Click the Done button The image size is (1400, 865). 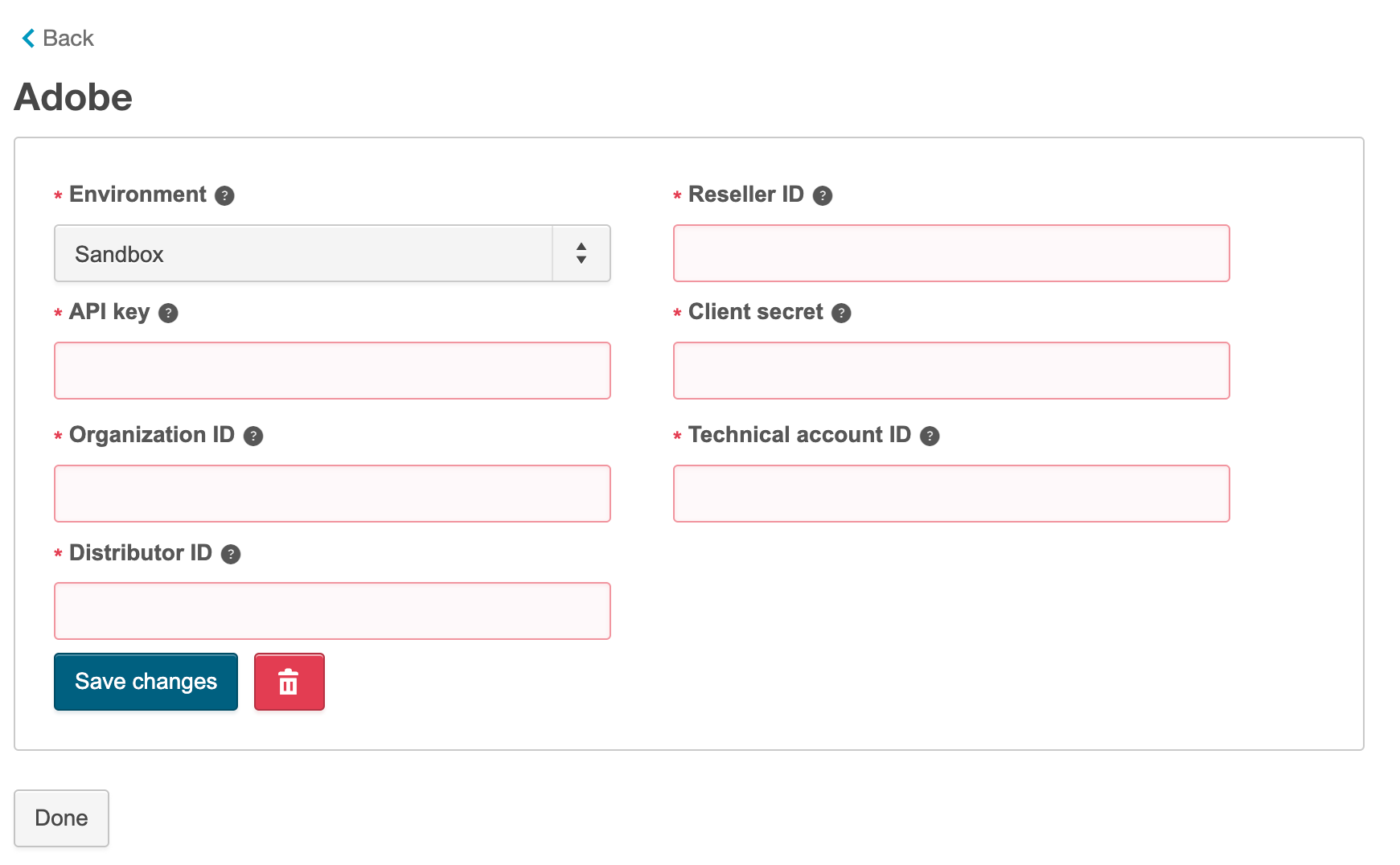(x=61, y=818)
